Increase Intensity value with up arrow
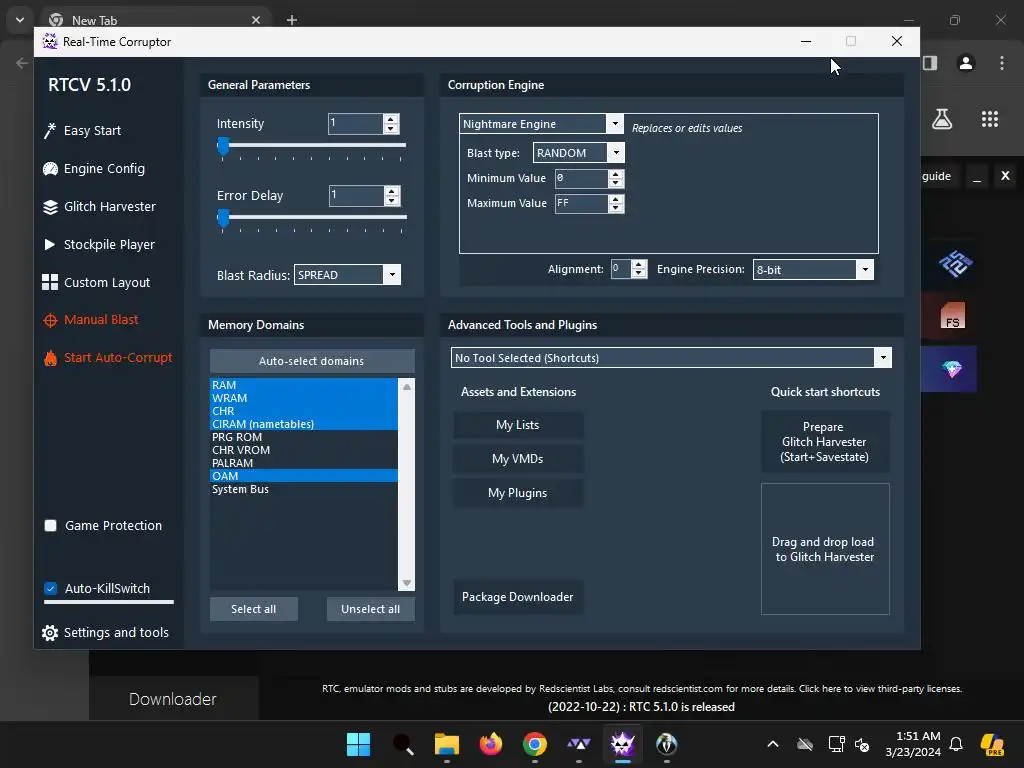Image resolution: width=1024 pixels, height=768 pixels. click(391, 120)
